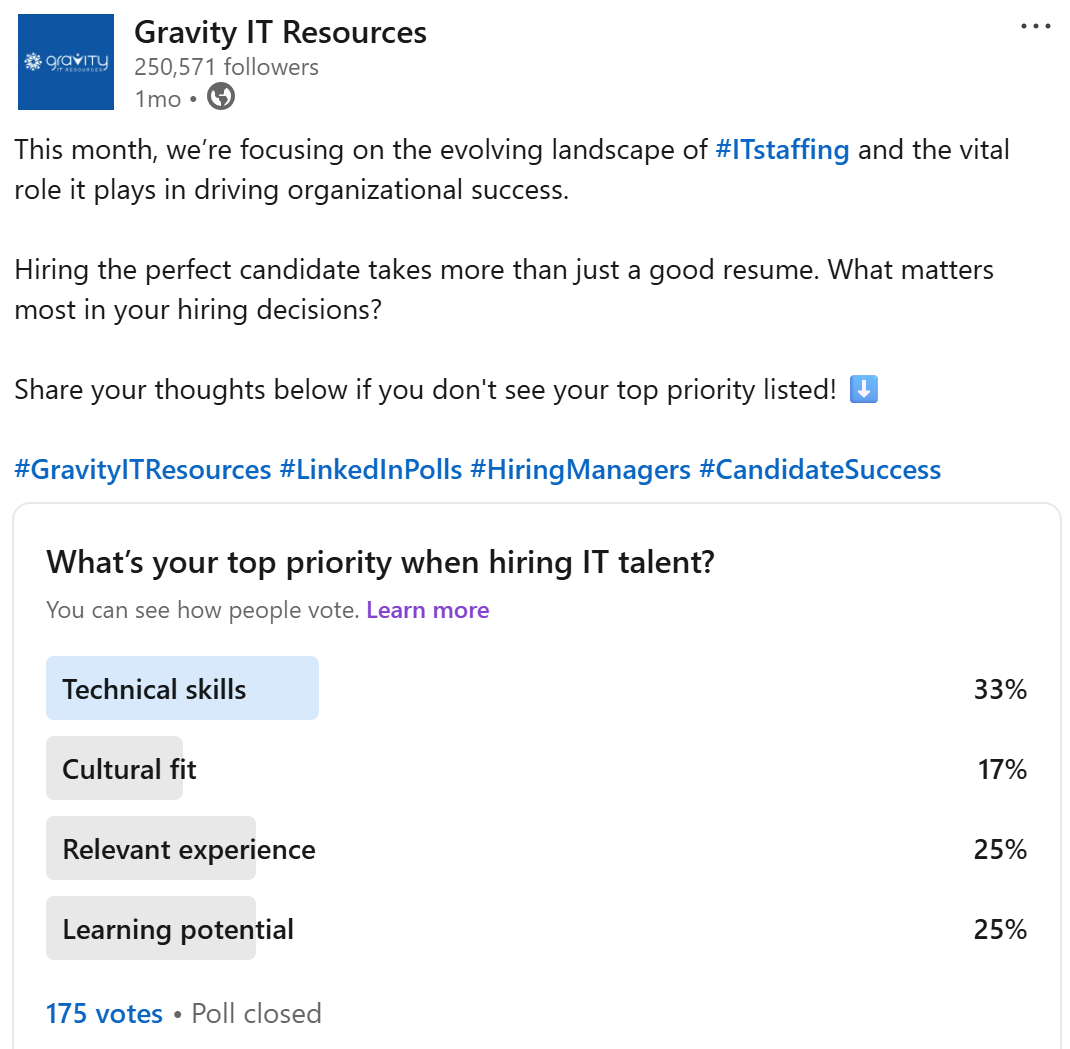
Task: Open the #LinkedInPolls hashtag
Action: point(371,470)
